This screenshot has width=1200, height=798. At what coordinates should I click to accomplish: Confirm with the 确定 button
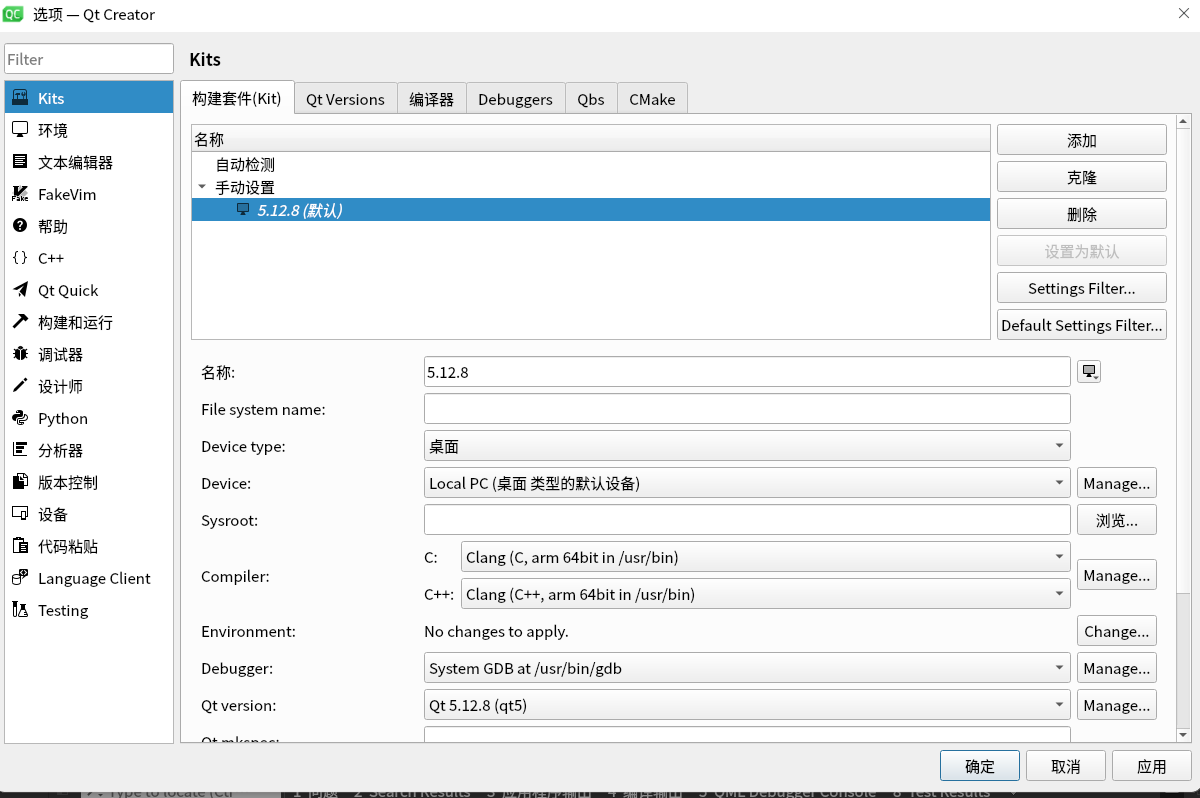click(x=980, y=766)
